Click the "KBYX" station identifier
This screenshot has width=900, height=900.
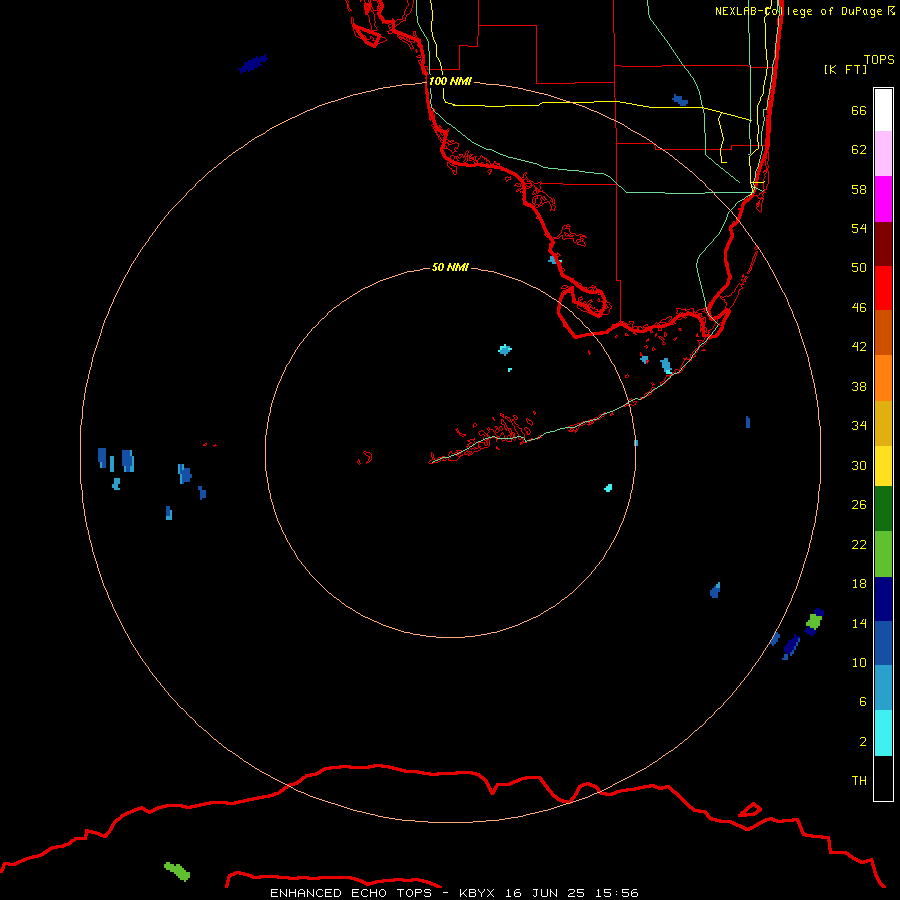[x=476, y=893]
